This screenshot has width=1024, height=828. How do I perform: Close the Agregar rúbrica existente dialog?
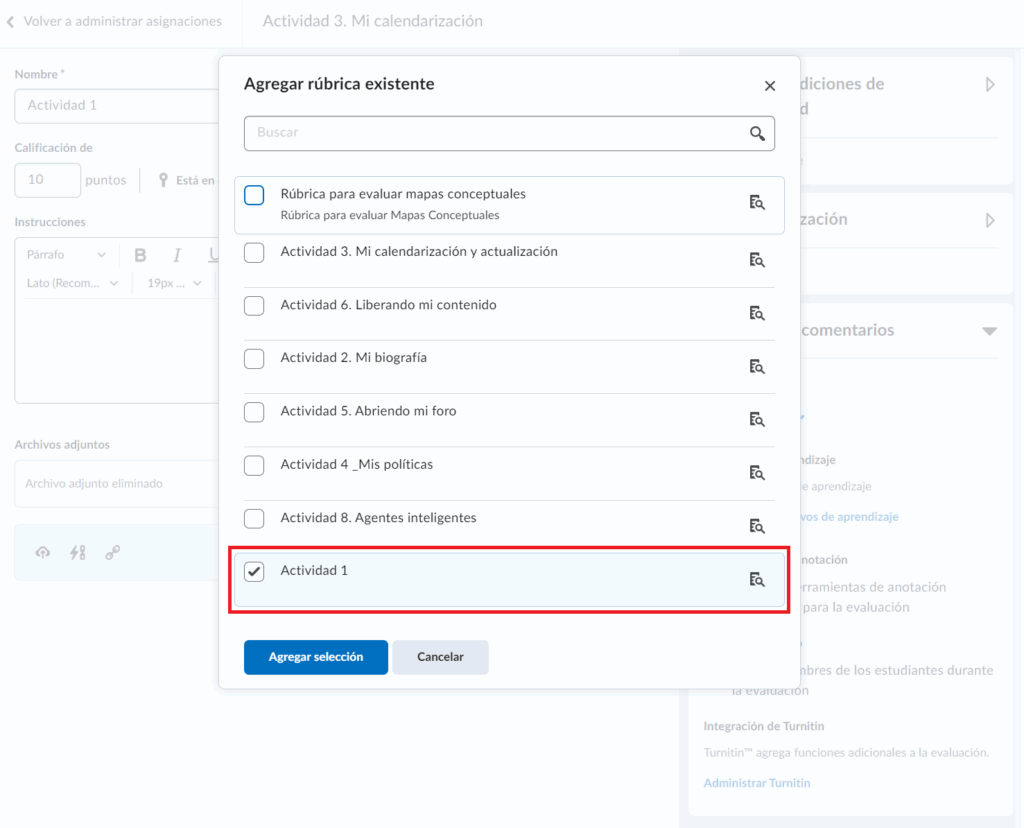769,86
